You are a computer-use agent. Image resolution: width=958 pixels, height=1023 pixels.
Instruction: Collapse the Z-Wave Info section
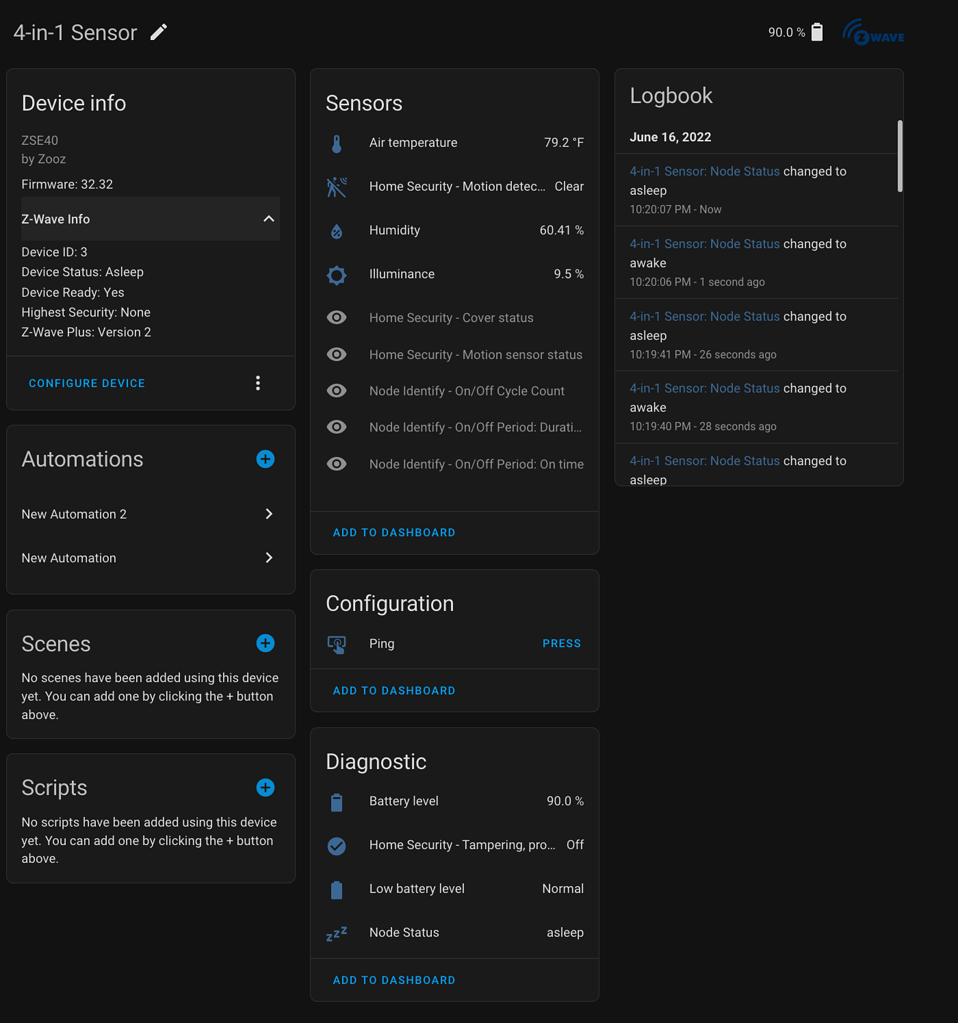pyautogui.click(x=268, y=219)
